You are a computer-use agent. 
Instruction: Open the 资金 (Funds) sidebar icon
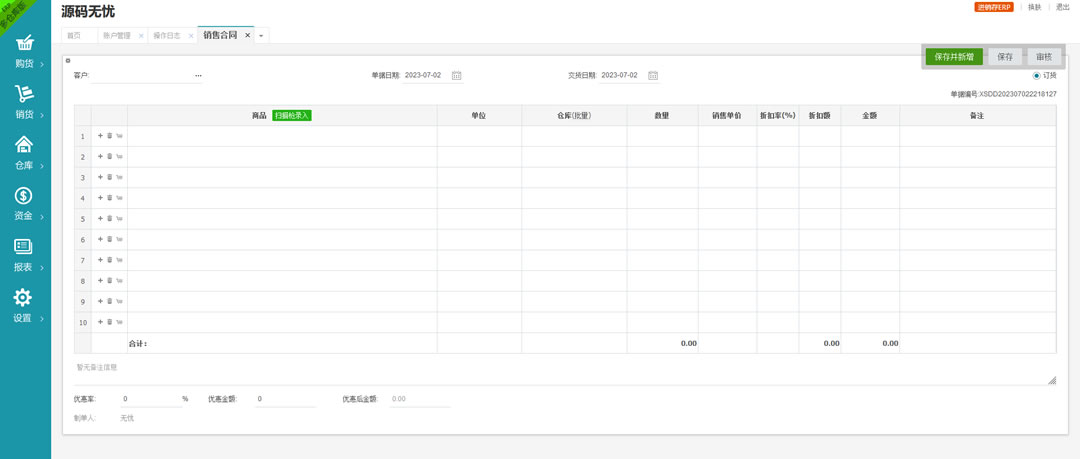pyautogui.click(x=24, y=197)
